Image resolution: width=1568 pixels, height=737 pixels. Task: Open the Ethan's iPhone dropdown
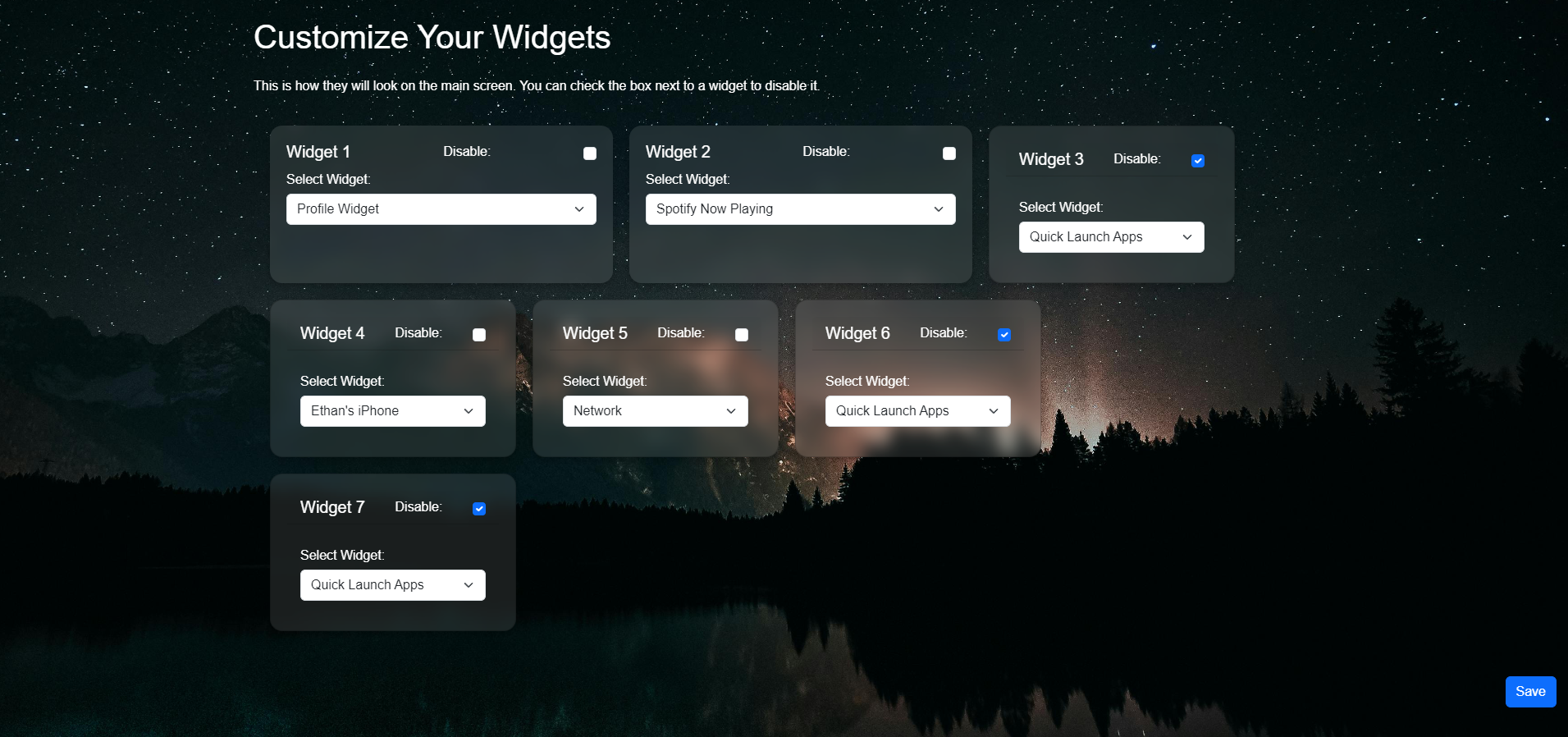(392, 411)
